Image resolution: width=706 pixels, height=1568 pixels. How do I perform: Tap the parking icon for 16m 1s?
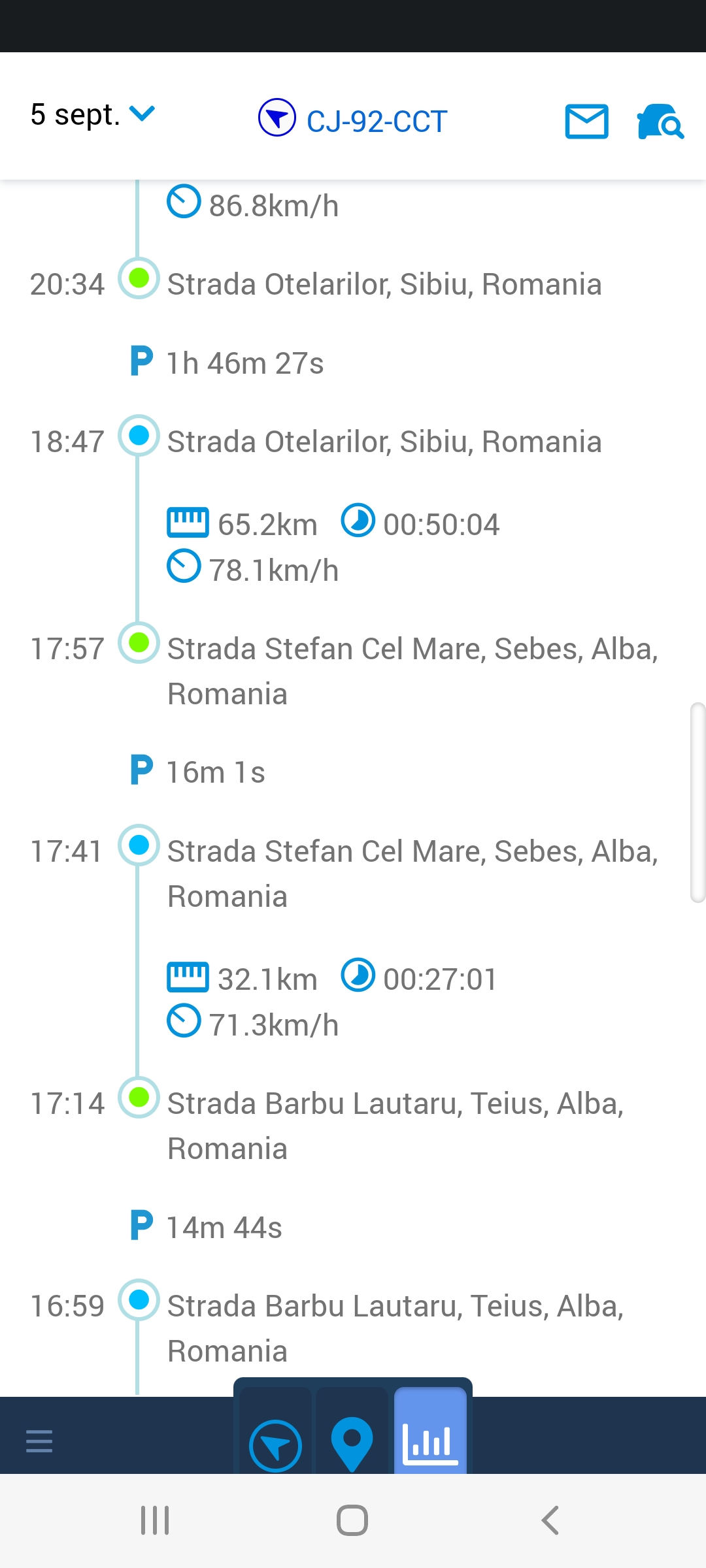[142, 770]
